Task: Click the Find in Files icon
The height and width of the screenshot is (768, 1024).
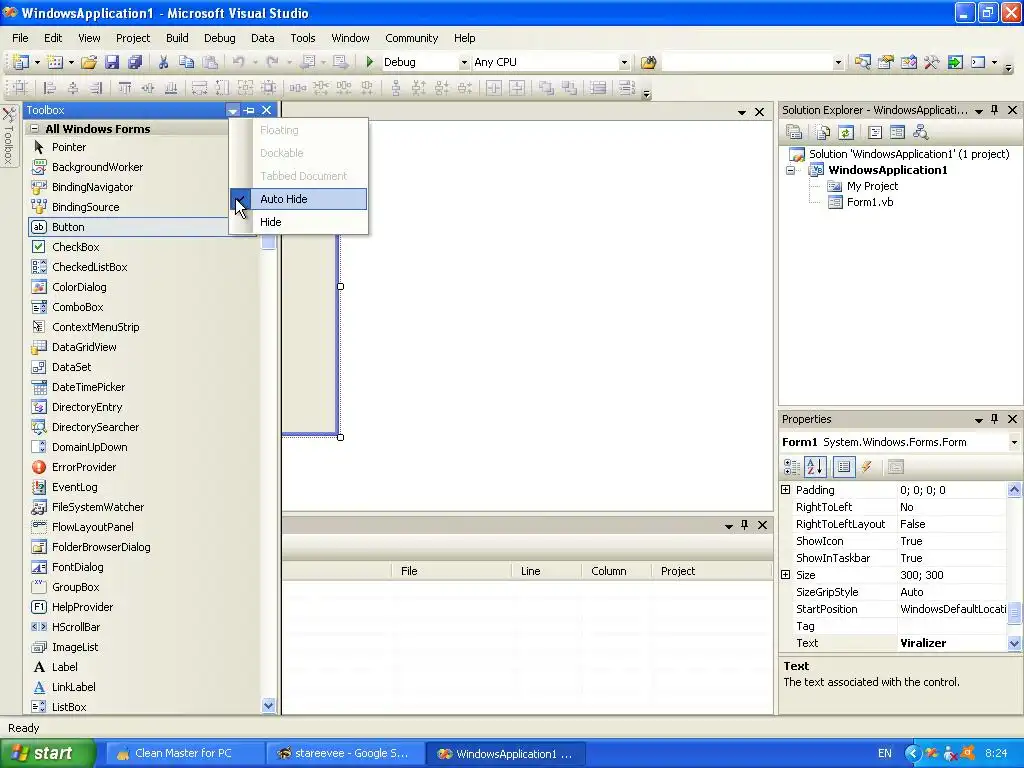Action: [x=648, y=62]
